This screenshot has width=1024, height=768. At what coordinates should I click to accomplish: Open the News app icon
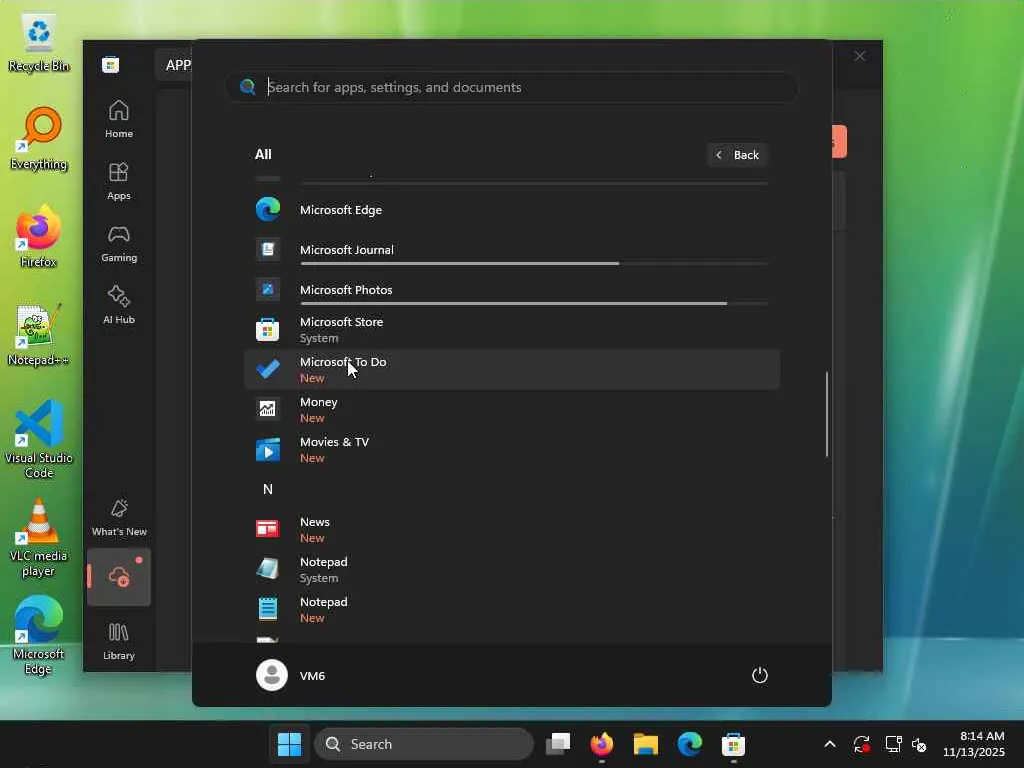click(x=268, y=529)
